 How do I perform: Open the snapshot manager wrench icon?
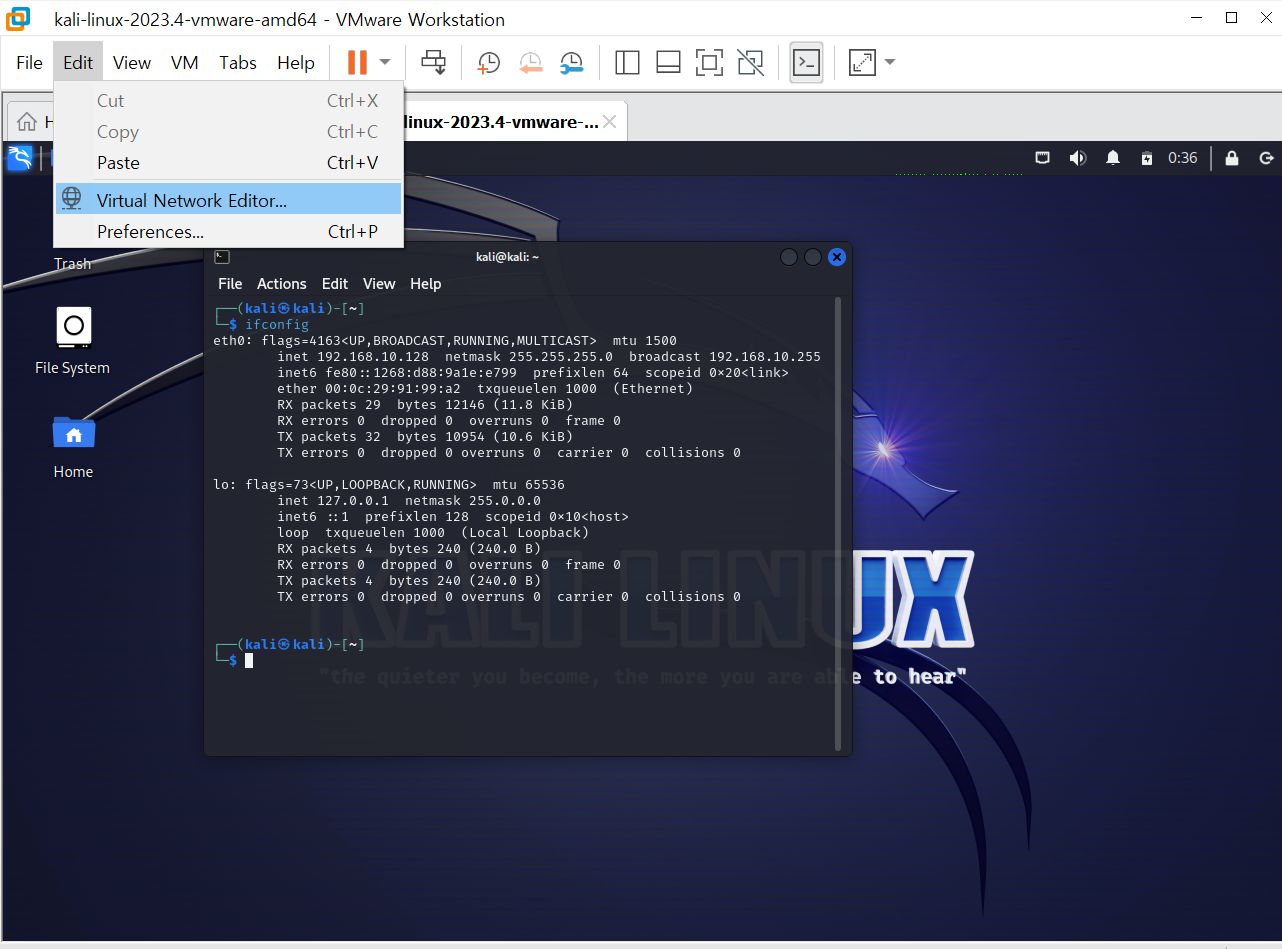tap(571, 62)
